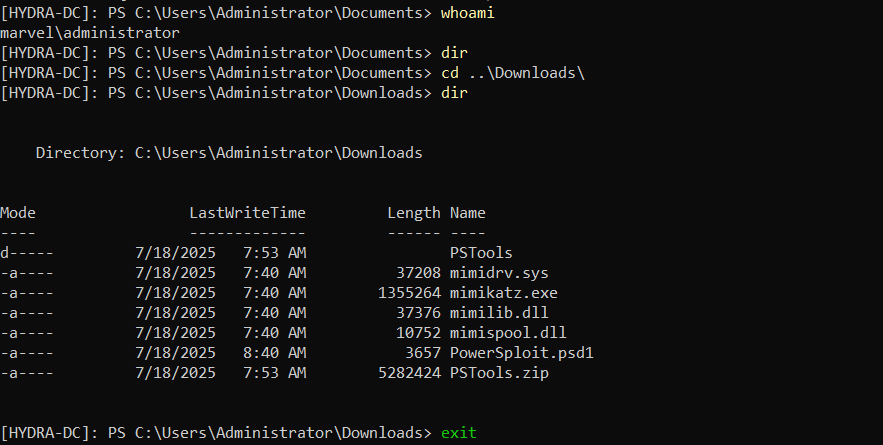883x445 pixels.
Task: Click the mimidrv.sys file entry
Action: [499, 273]
